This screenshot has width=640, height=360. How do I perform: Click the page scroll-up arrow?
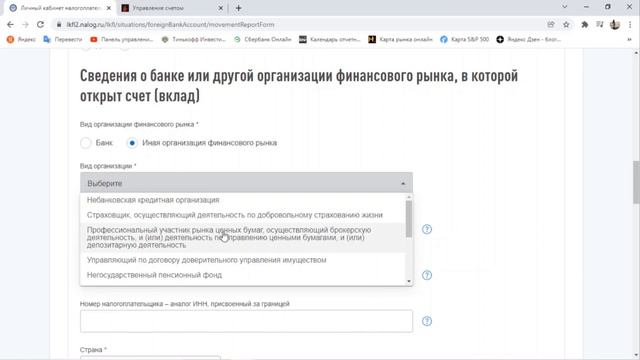[x=636, y=53]
